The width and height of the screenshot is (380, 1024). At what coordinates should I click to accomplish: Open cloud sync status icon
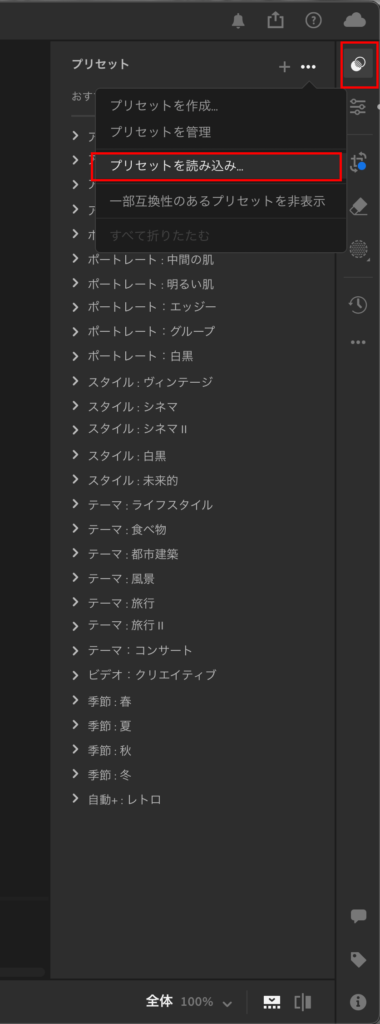(355, 21)
